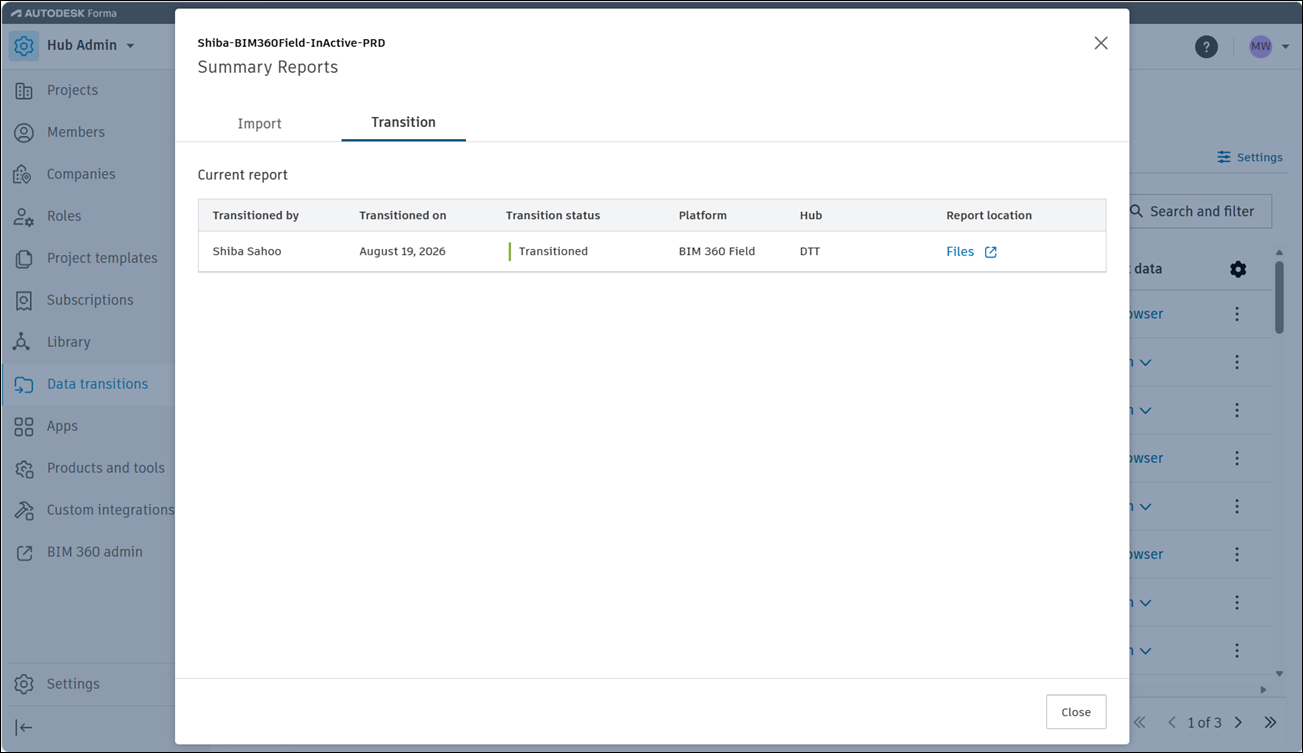
Task: Go to the previous page of results
Action: point(1172,722)
